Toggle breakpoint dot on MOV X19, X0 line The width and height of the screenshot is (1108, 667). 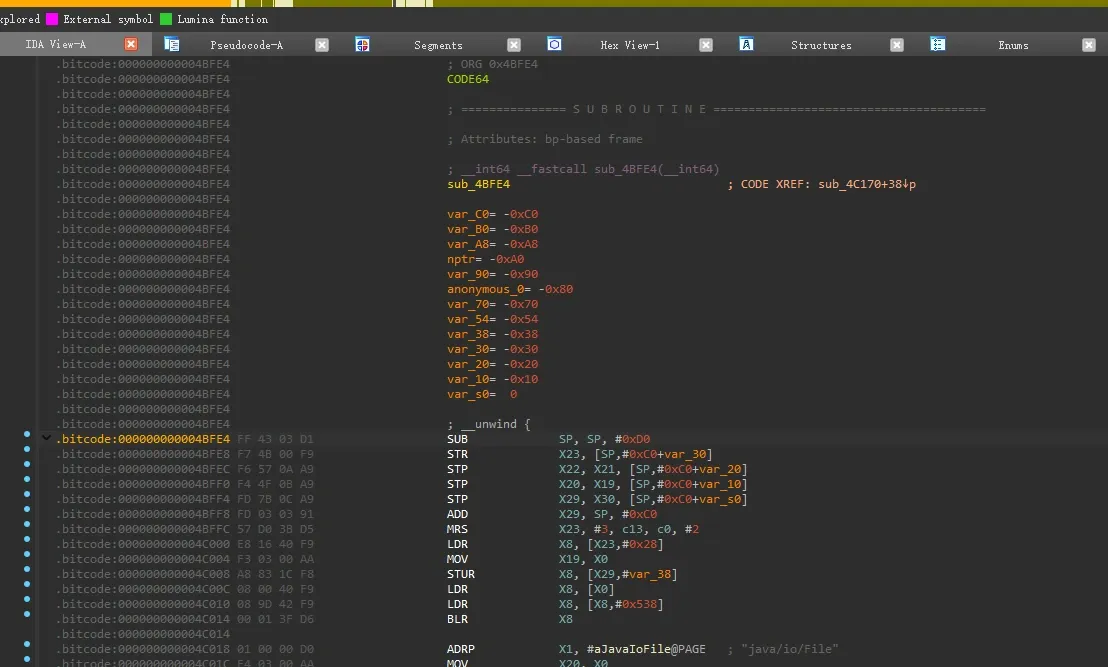point(27,554)
